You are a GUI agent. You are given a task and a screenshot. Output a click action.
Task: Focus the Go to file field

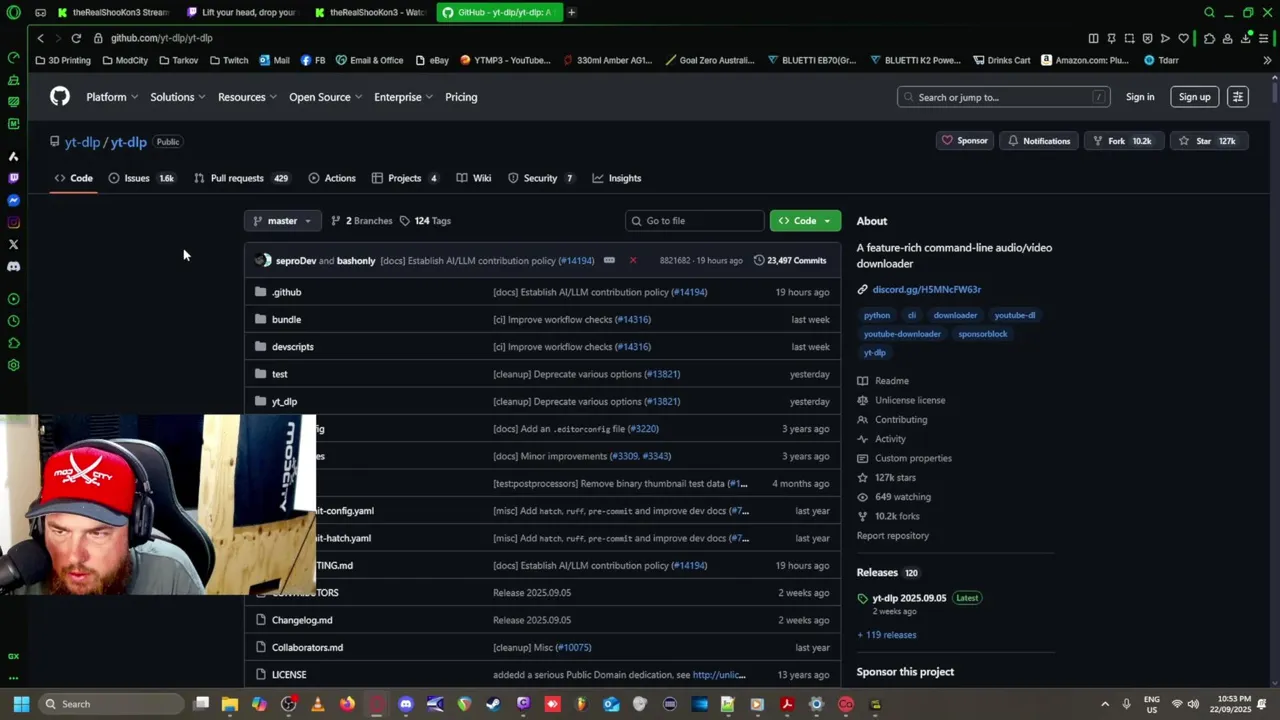(694, 221)
